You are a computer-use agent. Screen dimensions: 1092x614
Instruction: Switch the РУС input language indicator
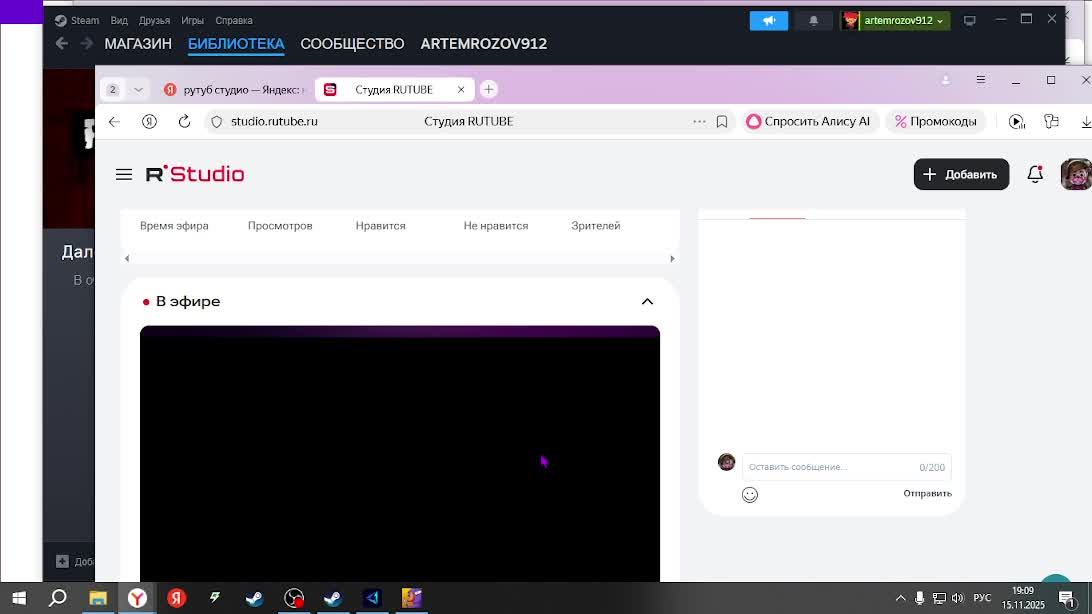click(982, 598)
